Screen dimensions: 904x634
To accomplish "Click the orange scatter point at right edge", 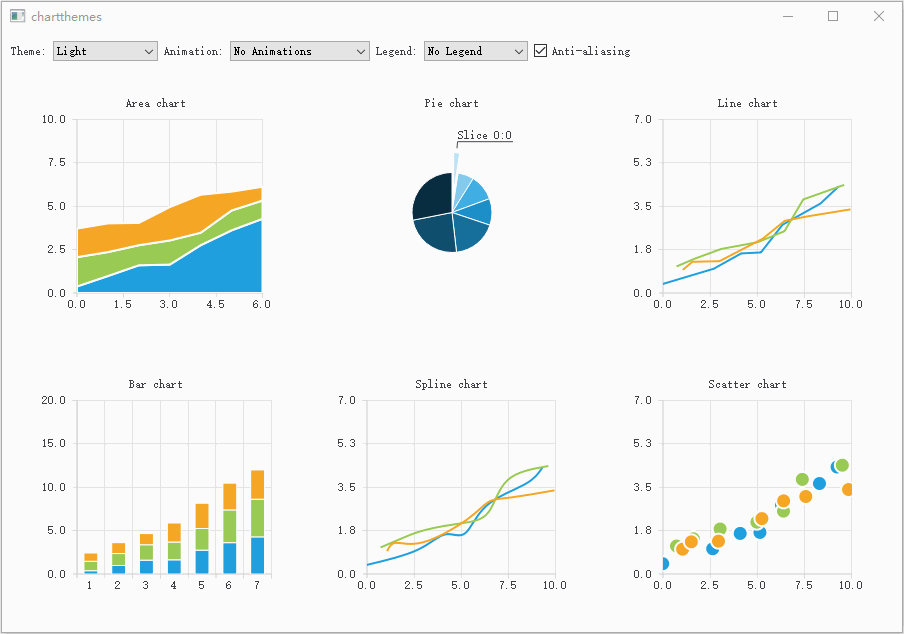I will (x=848, y=489).
